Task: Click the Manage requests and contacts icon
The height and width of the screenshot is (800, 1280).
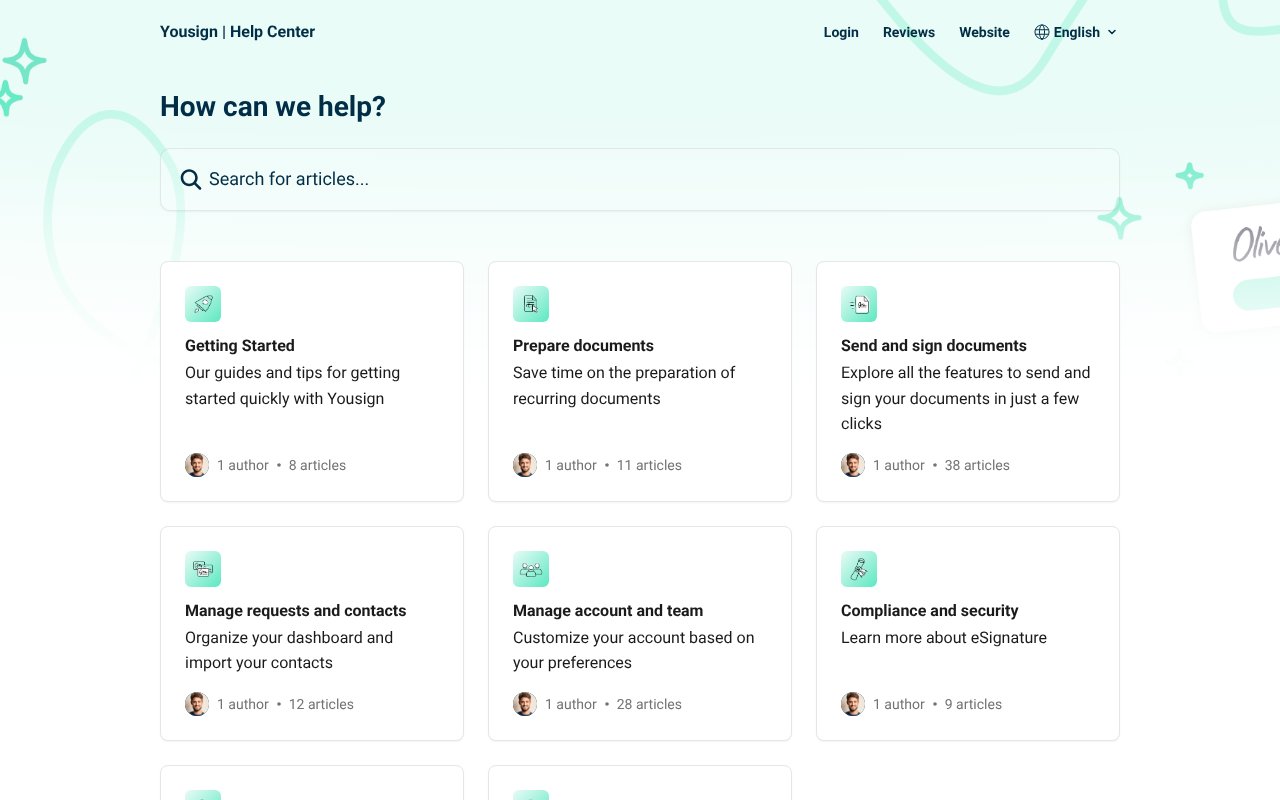Action: point(203,569)
